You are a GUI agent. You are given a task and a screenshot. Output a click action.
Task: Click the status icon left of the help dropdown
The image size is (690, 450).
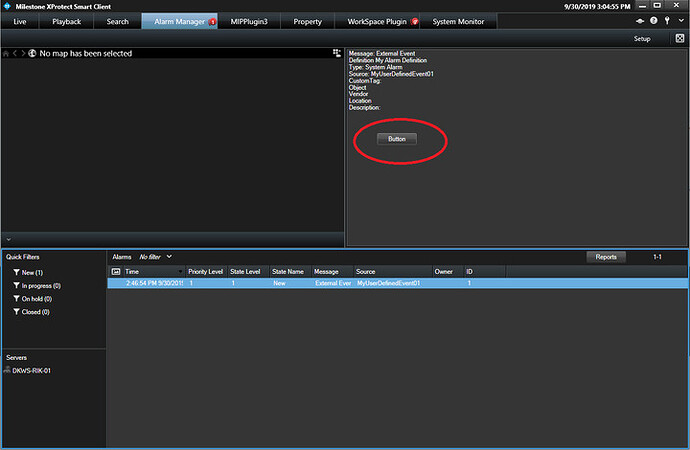click(639, 21)
